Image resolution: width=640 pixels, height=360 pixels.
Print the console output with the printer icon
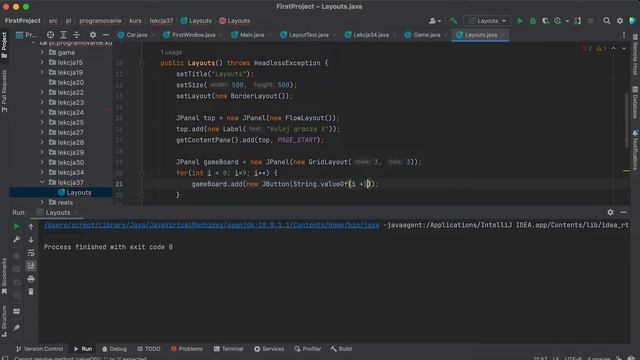(31, 279)
